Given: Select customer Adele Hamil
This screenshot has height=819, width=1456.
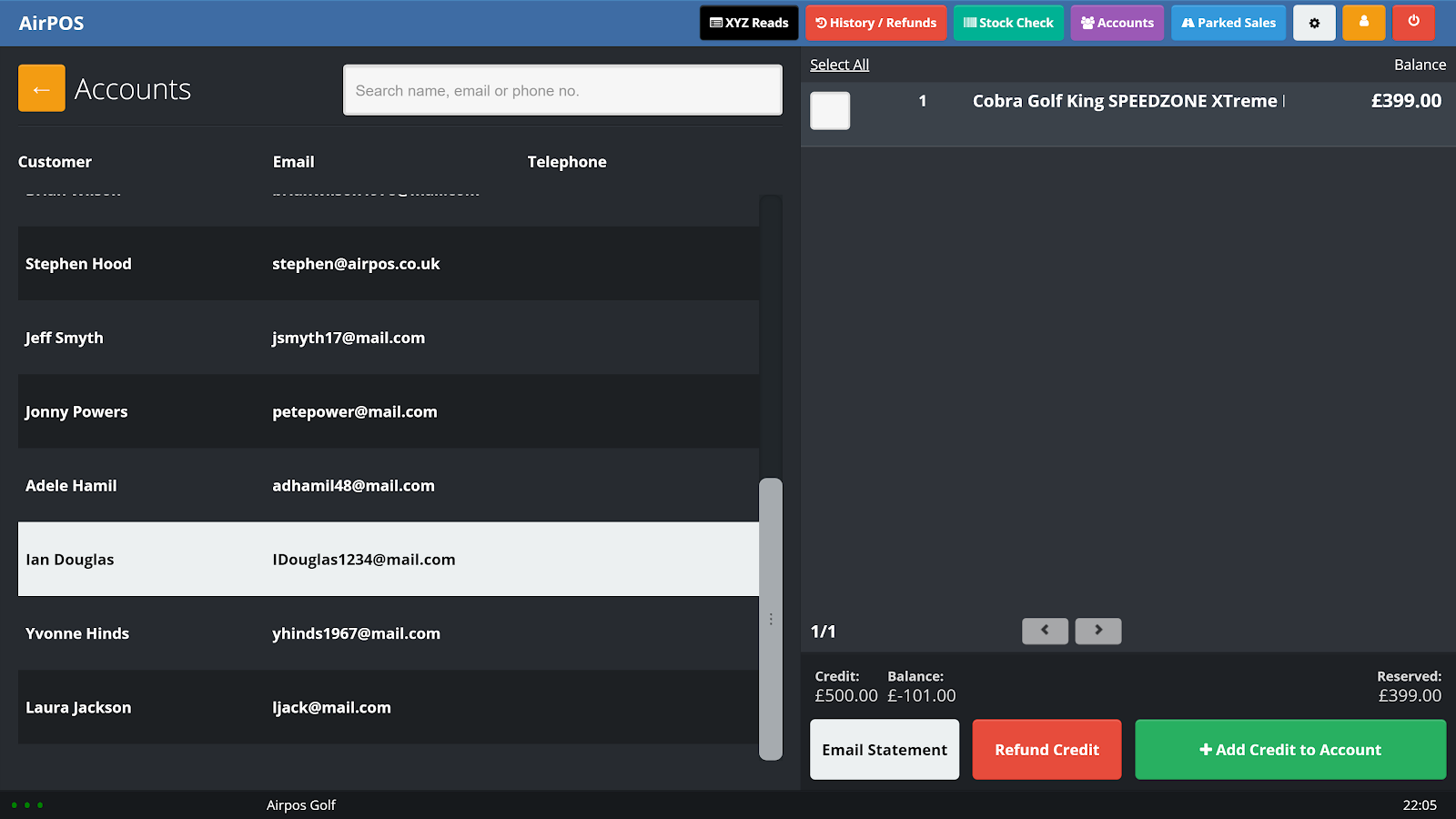Looking at the screenshot, I should pyautogui.click(x=389, y=486).
